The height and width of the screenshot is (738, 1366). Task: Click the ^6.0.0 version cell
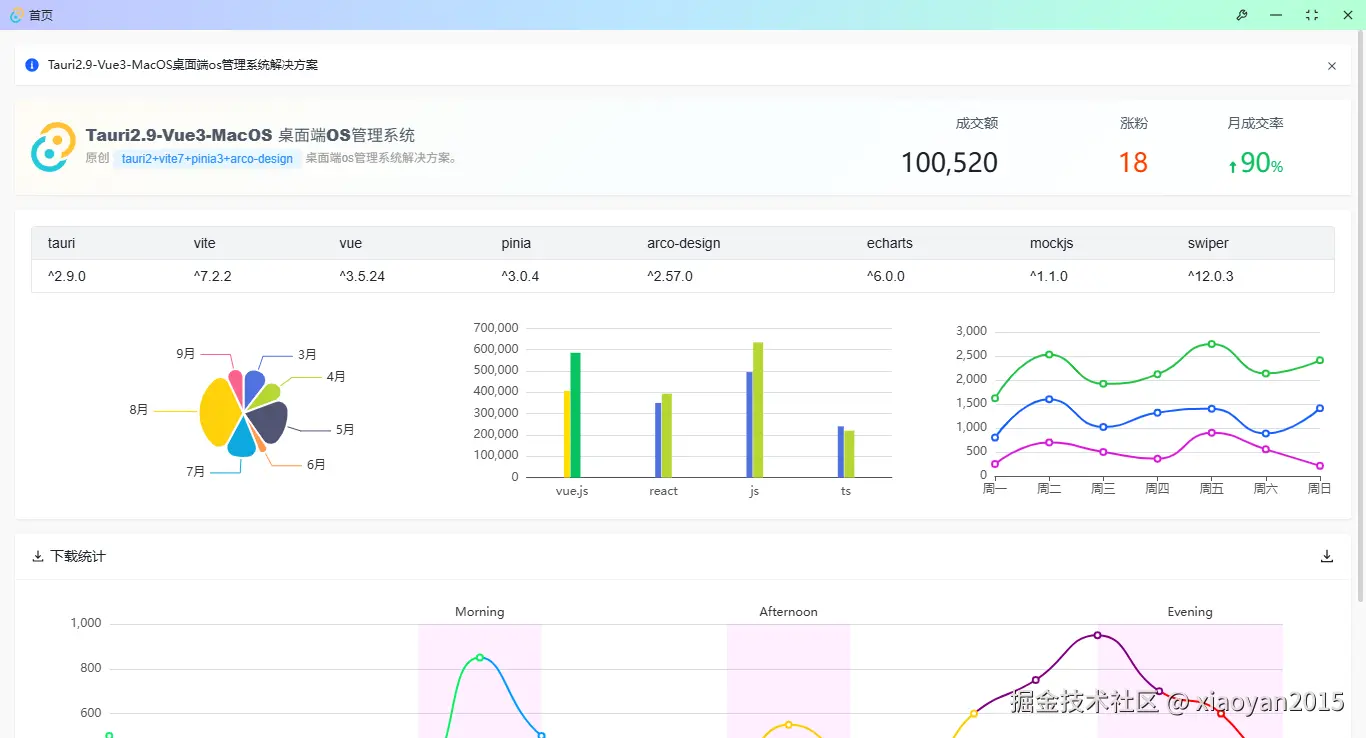pos(886,276)
